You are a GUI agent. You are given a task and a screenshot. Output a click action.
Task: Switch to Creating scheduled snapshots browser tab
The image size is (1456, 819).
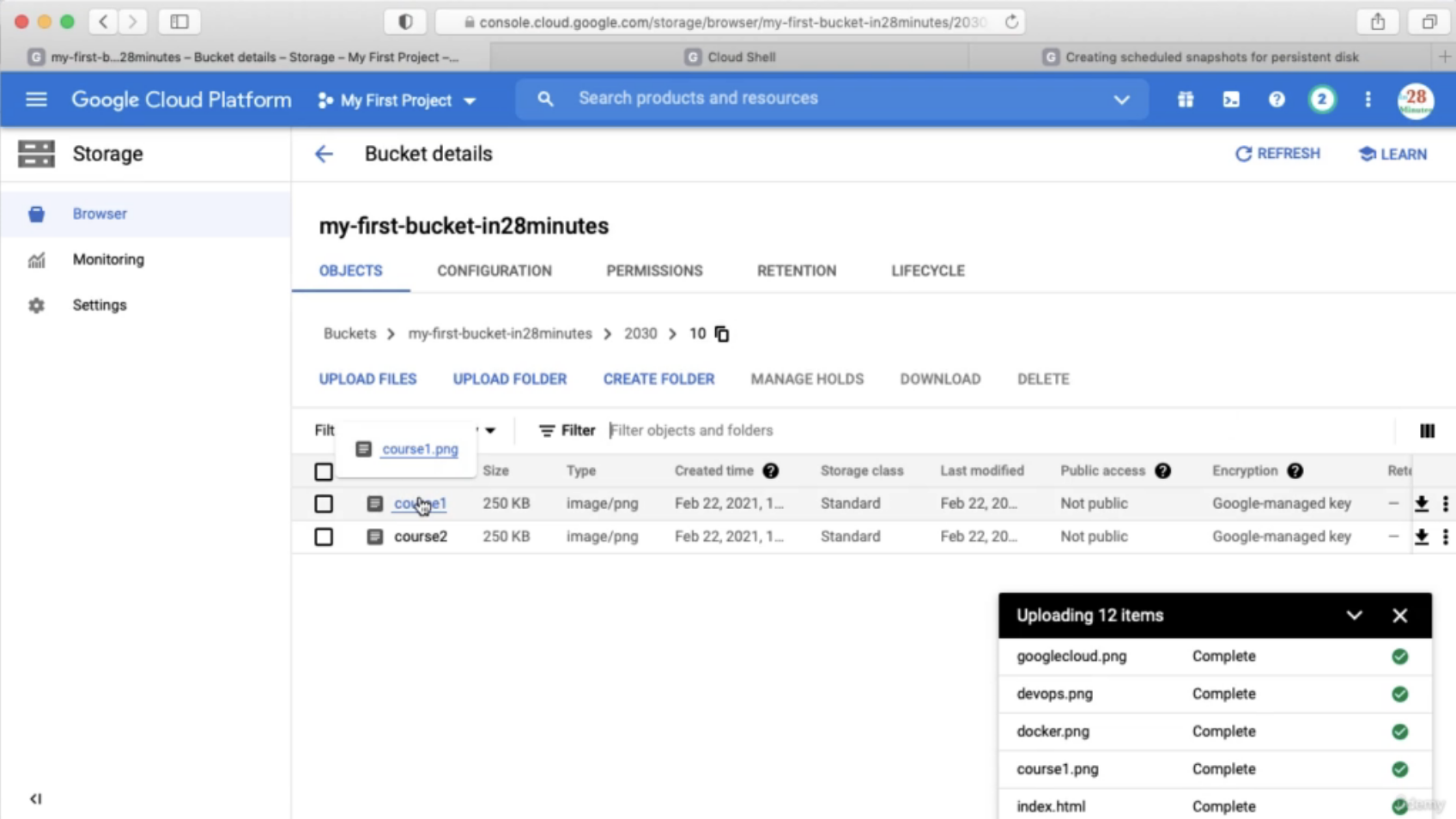tap(1200, 57)
